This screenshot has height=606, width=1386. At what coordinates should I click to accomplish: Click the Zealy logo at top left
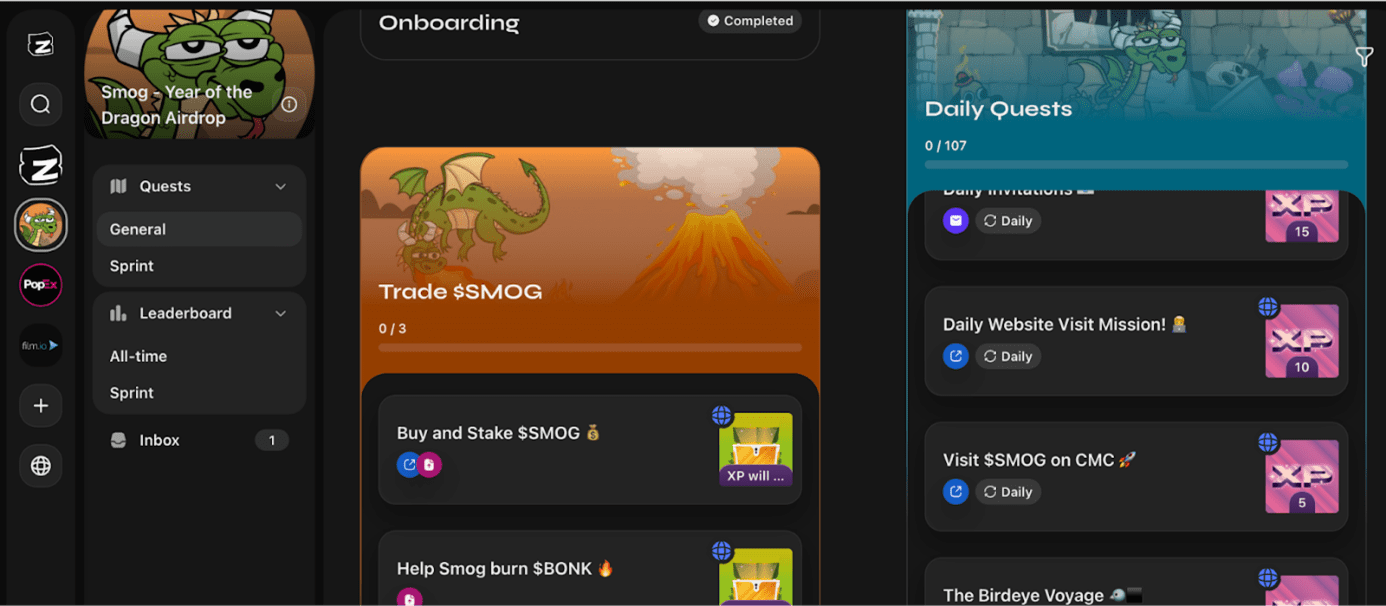point(41,44)
